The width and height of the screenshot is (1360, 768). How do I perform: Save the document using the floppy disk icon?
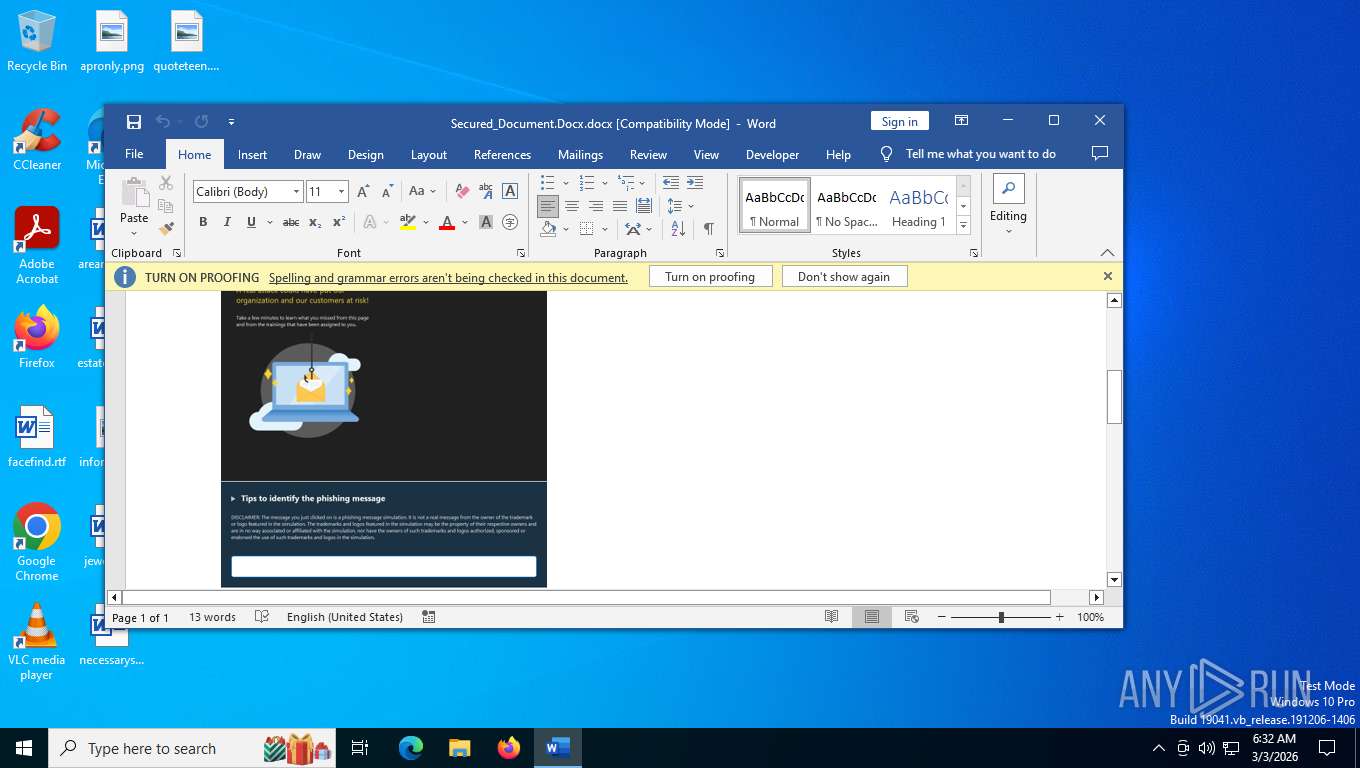coord(134,122)
